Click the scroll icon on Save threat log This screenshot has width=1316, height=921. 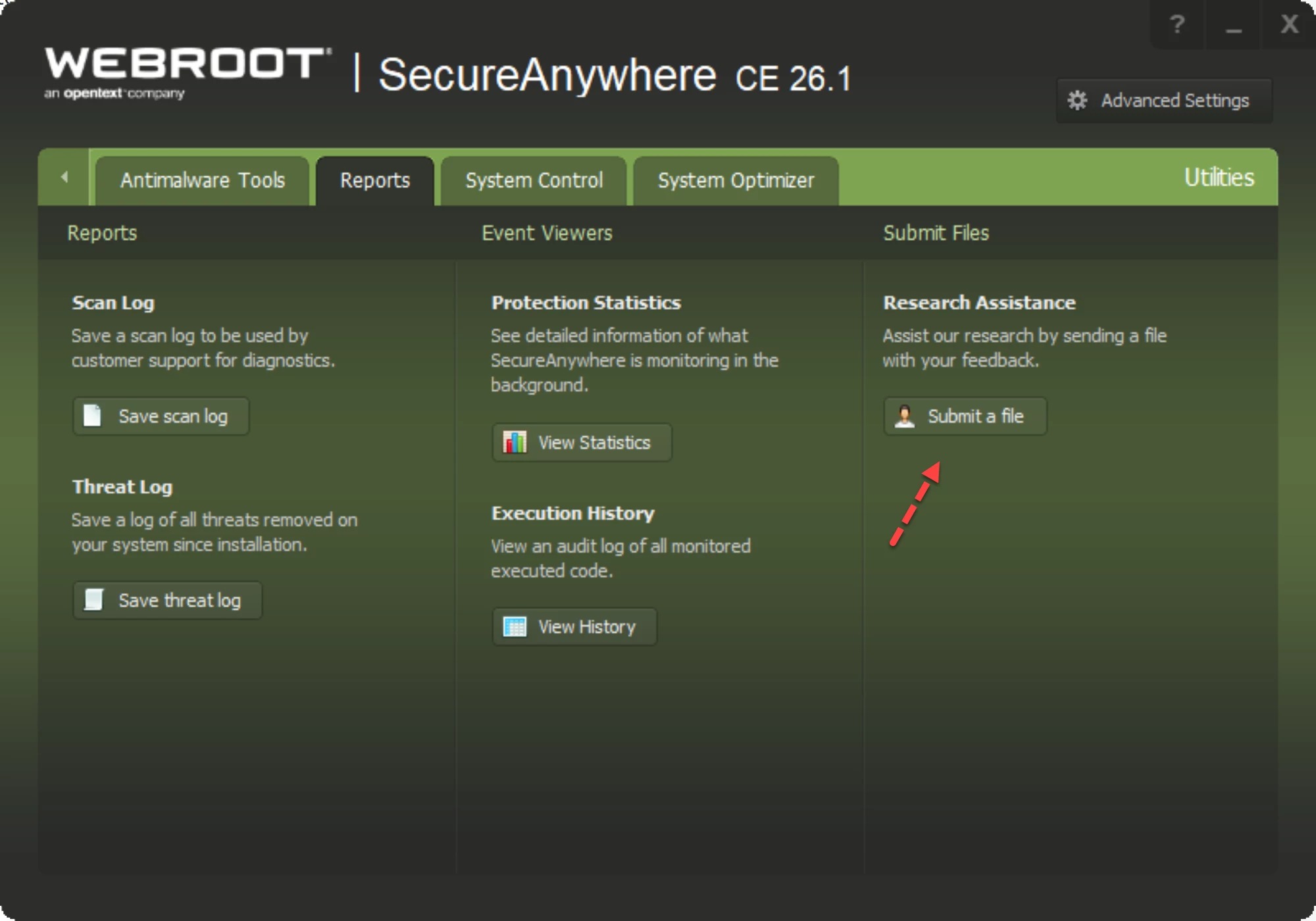pos(94,599)
